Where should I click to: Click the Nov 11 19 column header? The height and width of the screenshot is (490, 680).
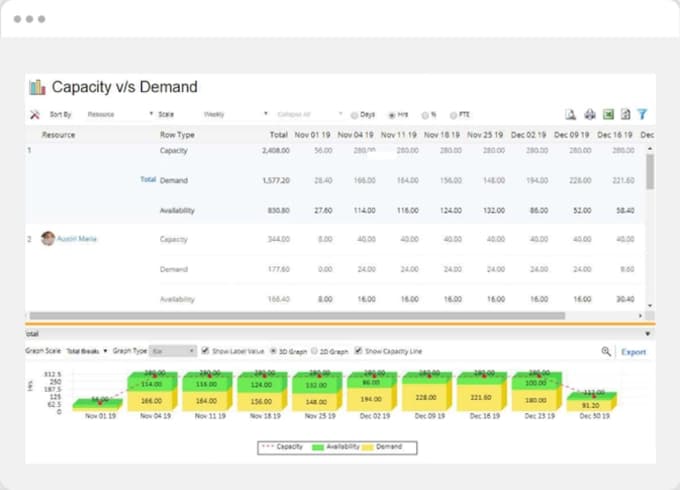(399, 135)
